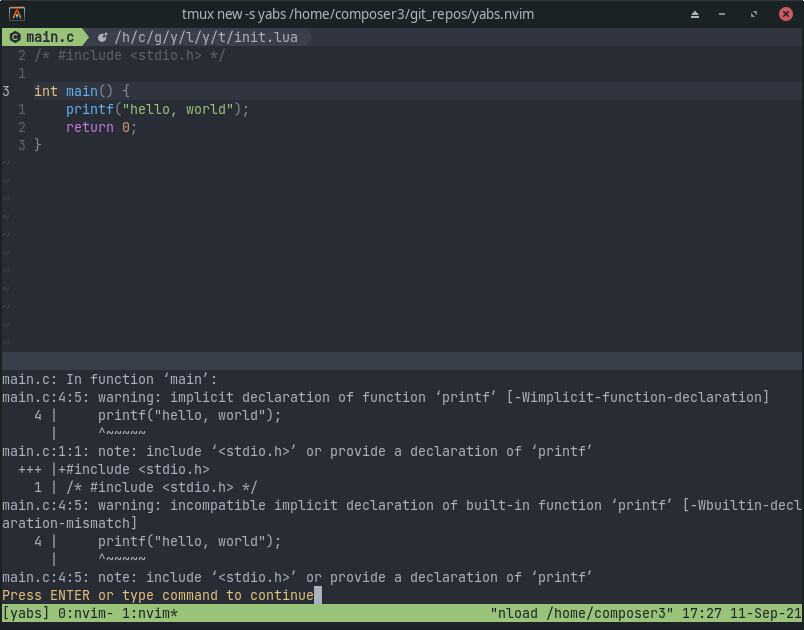Click the [yabs] session name
The image size is (804, 630).
pos(26,613)
